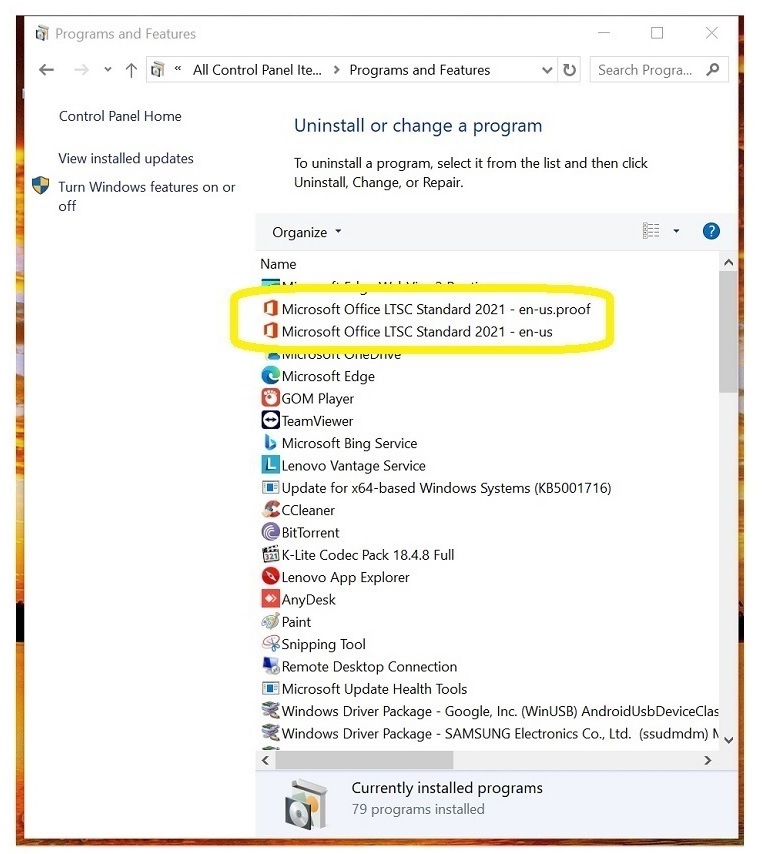Click the TeamViewer icon

[271, 420]
